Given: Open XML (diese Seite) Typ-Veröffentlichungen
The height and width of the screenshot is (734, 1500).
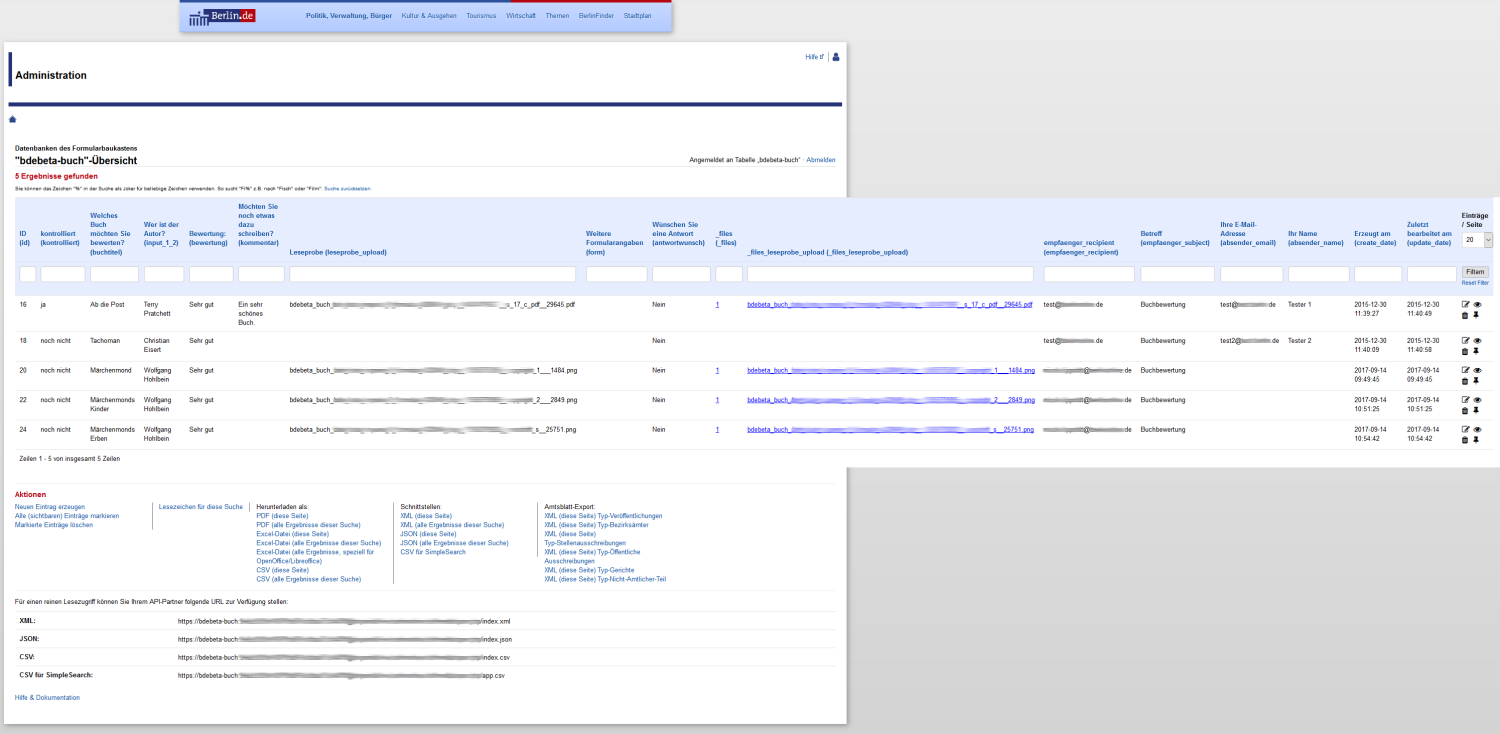Looking at the screenshot, I should tap(603, 516).
